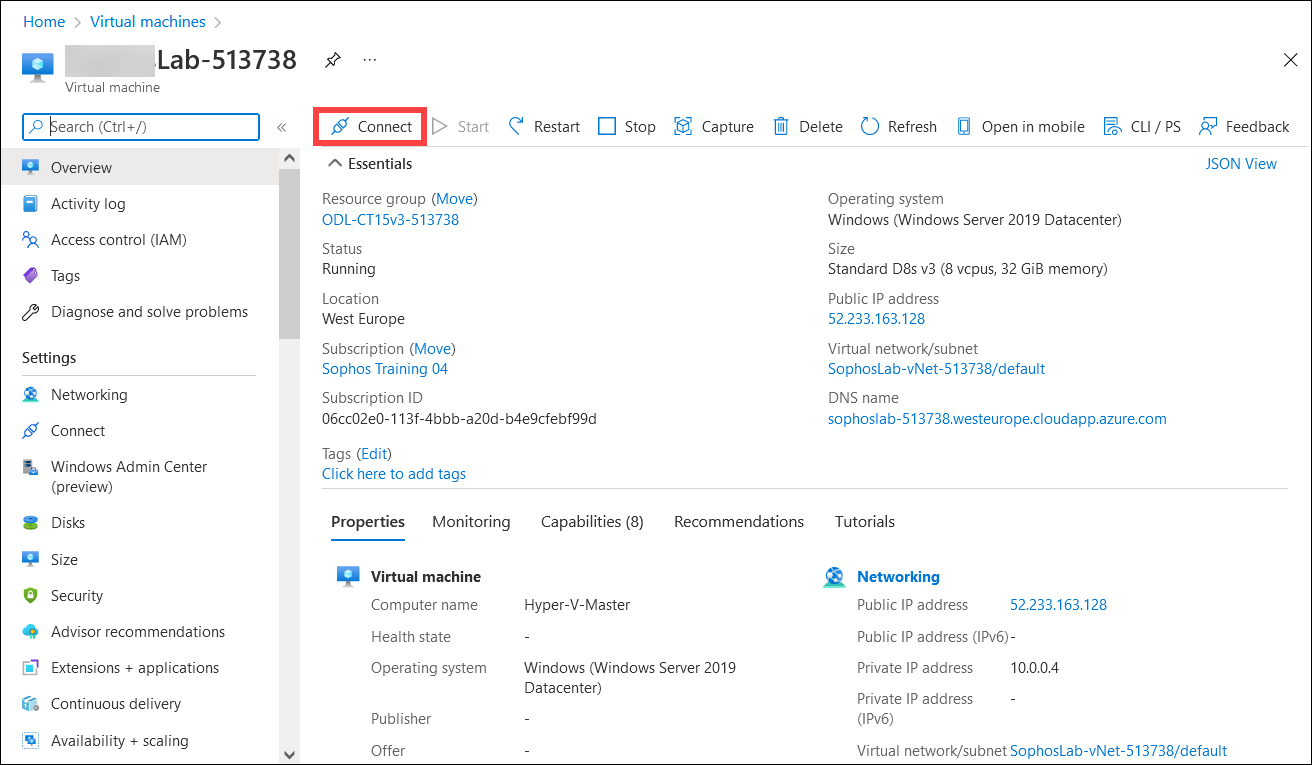Click the sidebar scrollbar down arrow
This screenshot has width=1312, height=765.
tap(290, 755)
